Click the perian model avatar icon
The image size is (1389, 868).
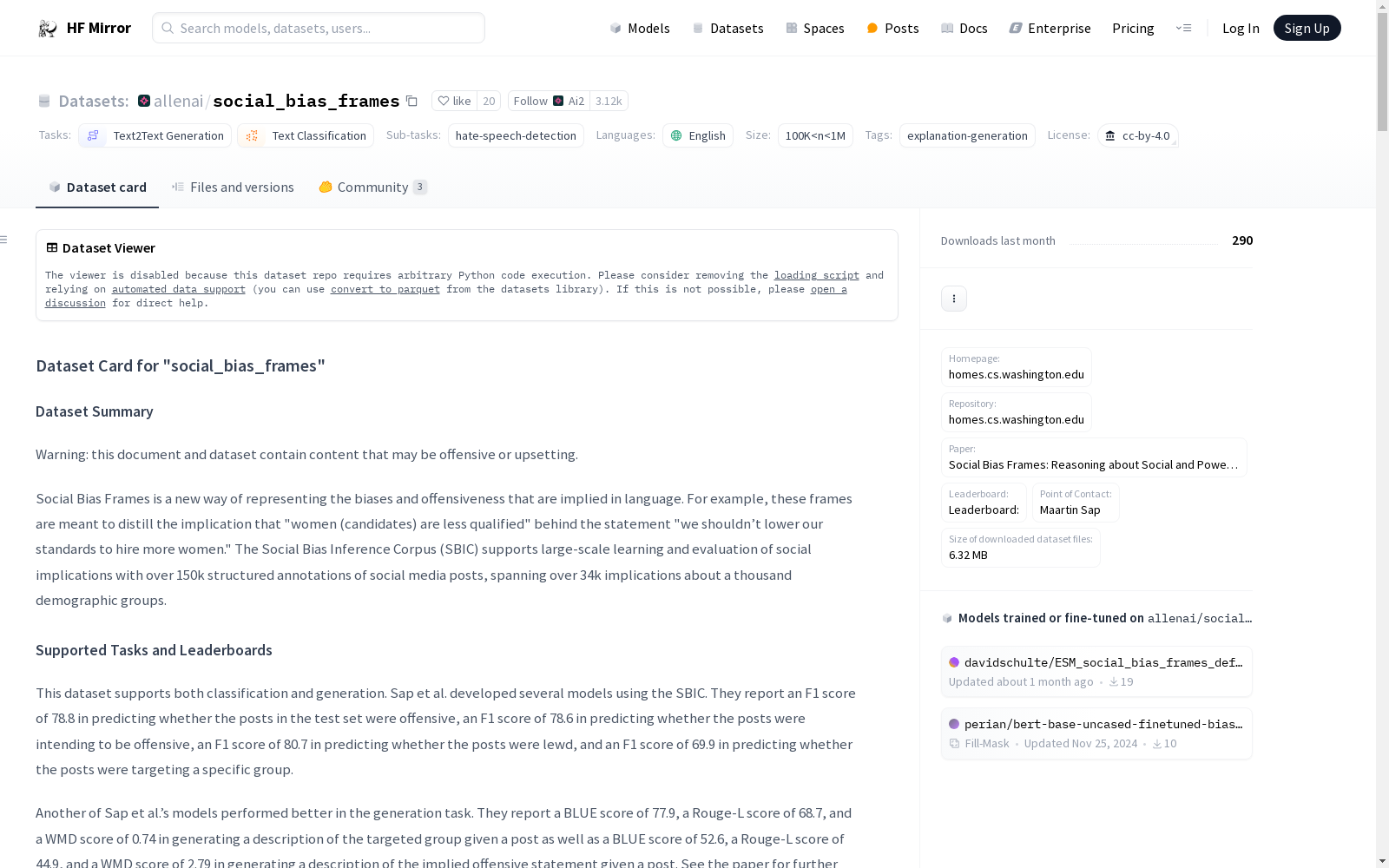954,724
